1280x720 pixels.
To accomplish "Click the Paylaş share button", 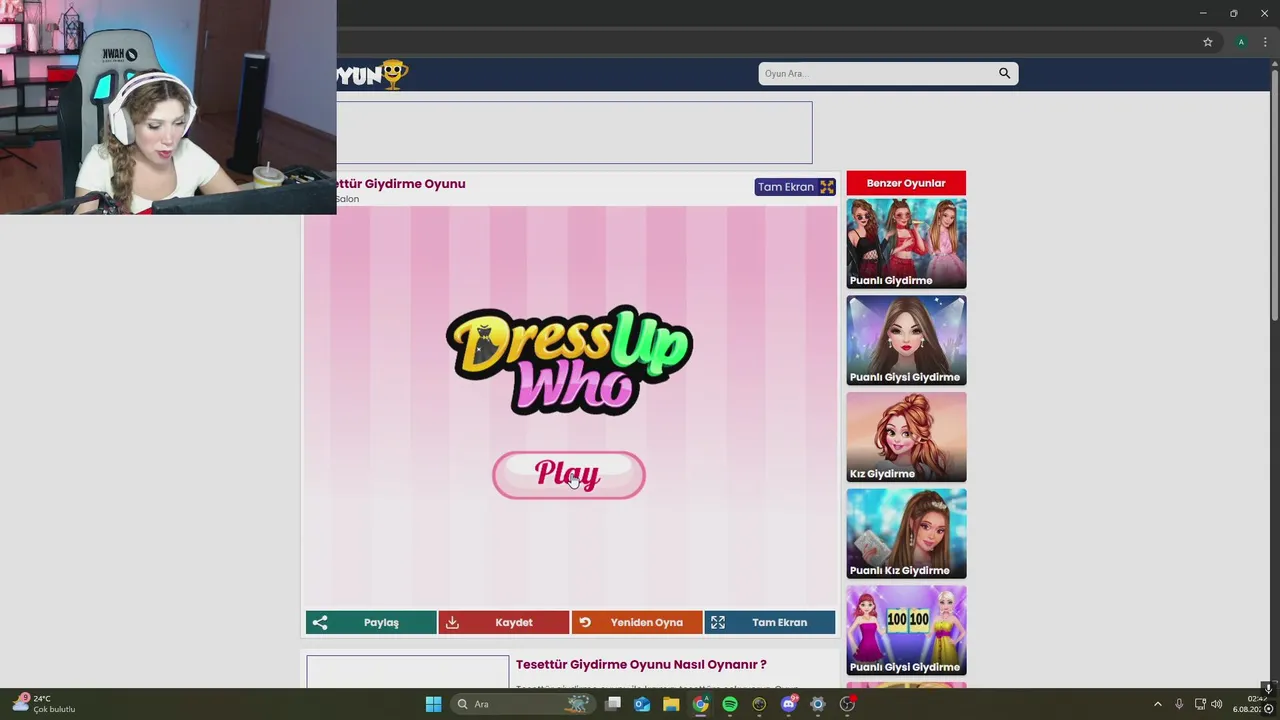I will 371,622.
